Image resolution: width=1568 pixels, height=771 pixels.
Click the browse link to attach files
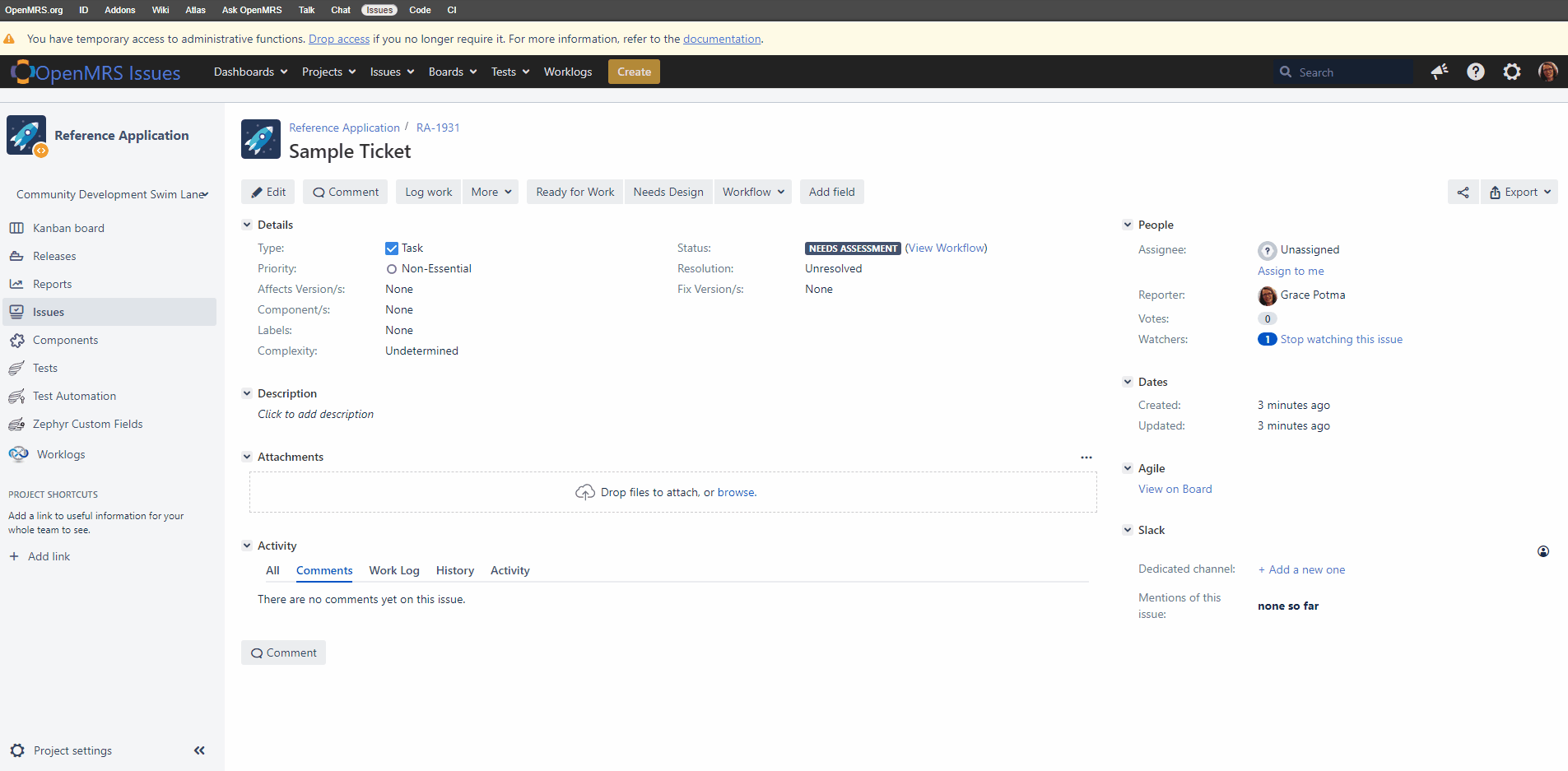click(x=736, y=492)
